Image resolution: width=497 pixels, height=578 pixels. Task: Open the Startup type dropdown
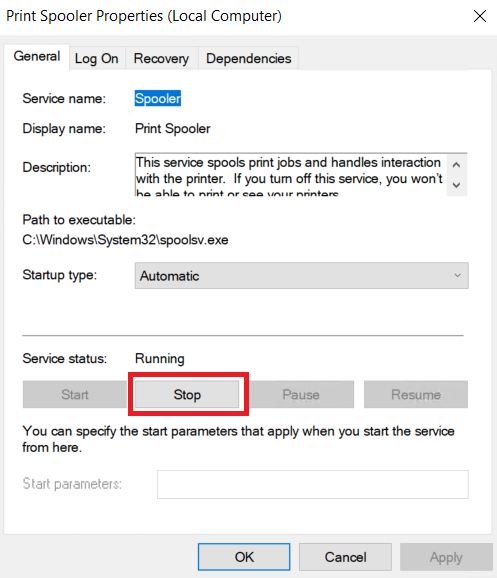coord(302,276)
